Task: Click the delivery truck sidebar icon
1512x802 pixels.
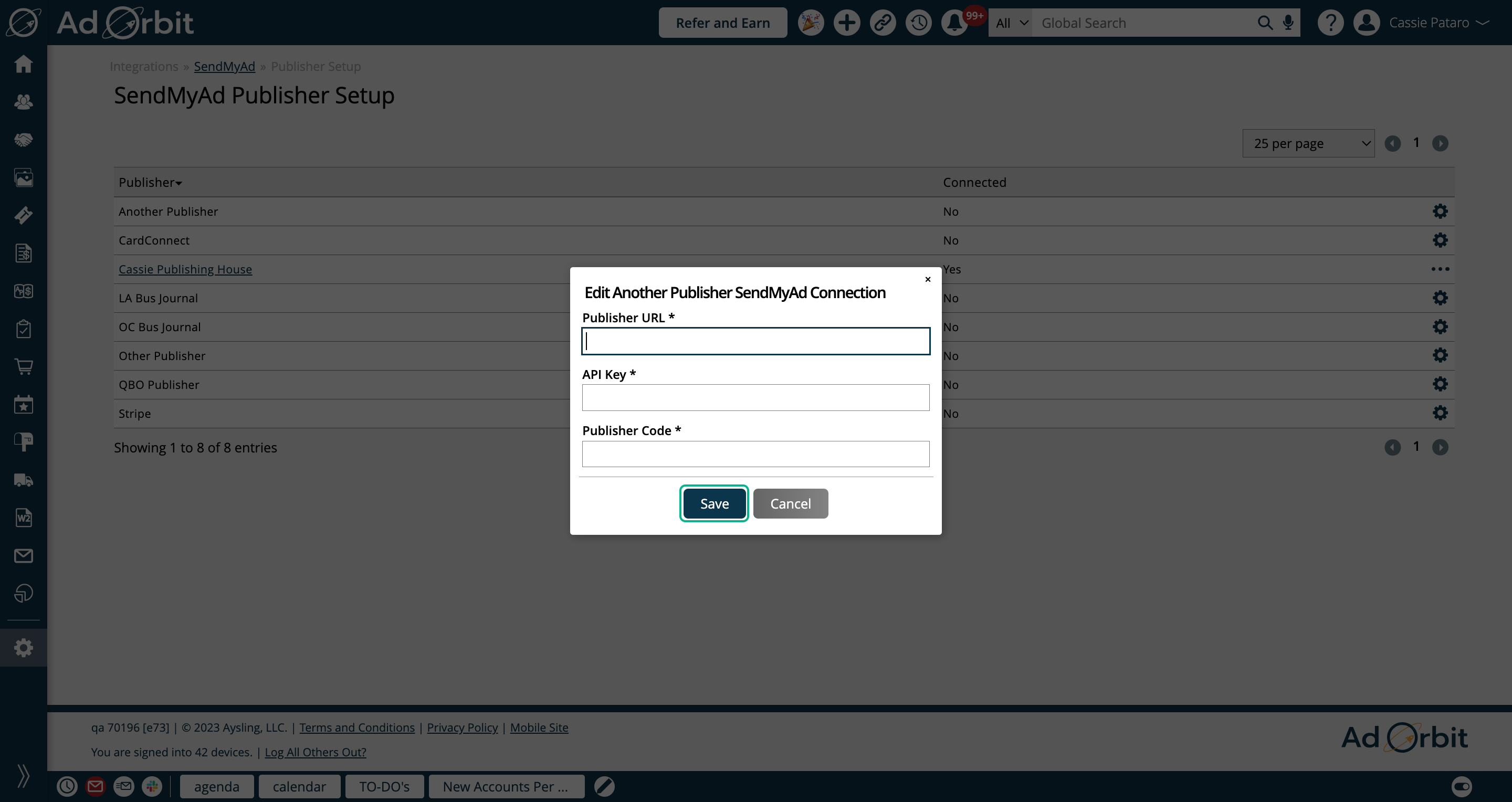Action: (24, 480)
